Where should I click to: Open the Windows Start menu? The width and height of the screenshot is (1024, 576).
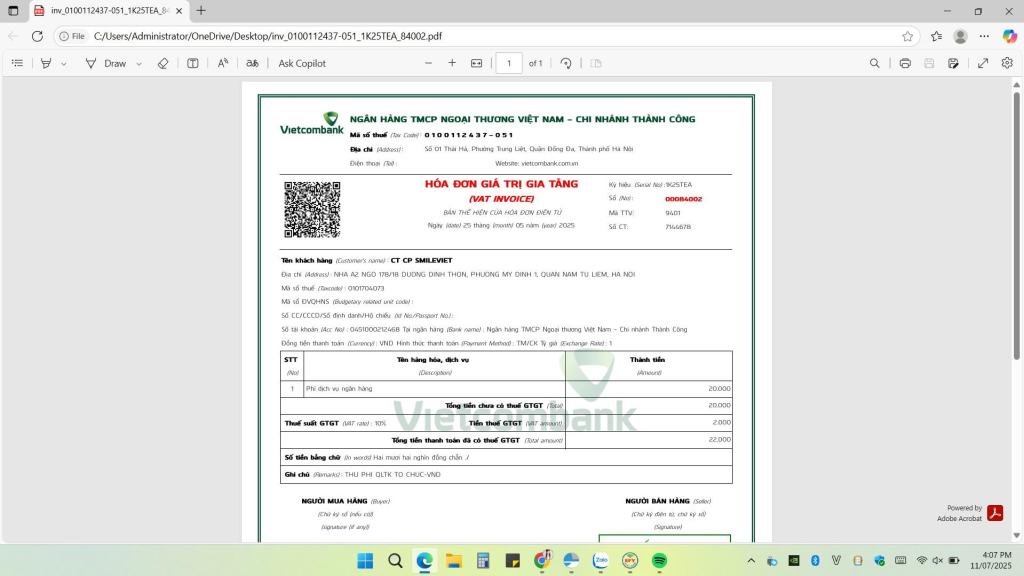[365, 560]
